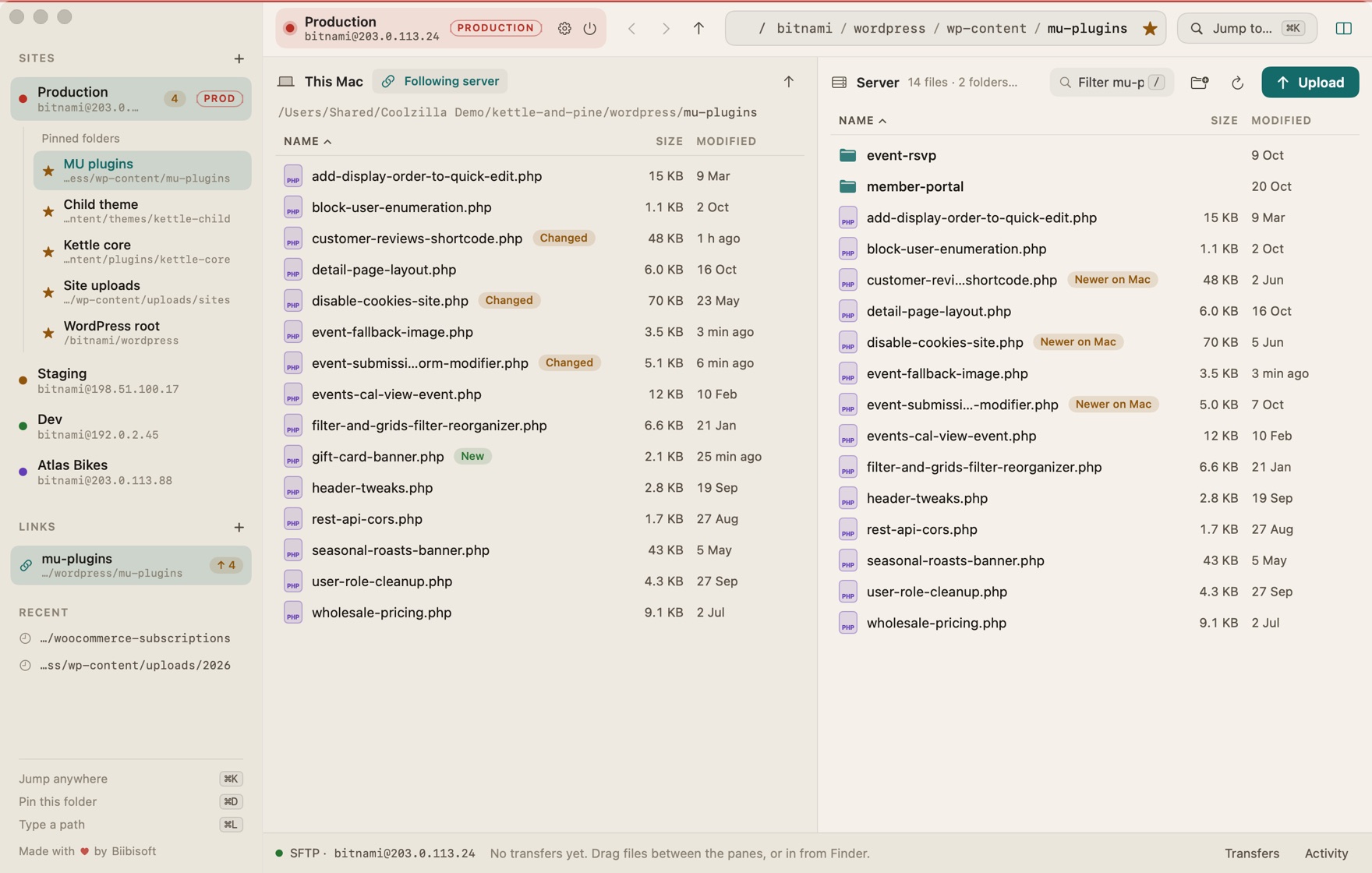Select server disable-cookies-site.php file
Screen dimensions: 1372x873
click(x=1094, y=342)
